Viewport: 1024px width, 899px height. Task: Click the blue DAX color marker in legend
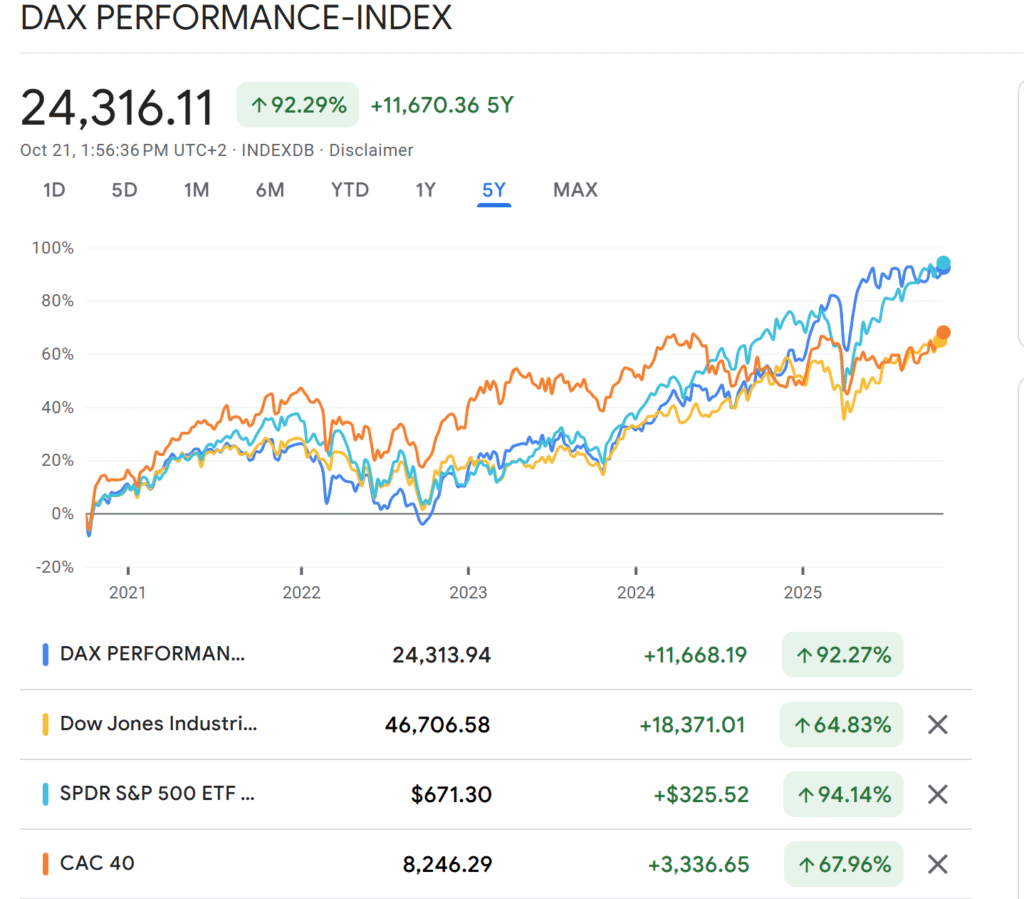[45, 655]
